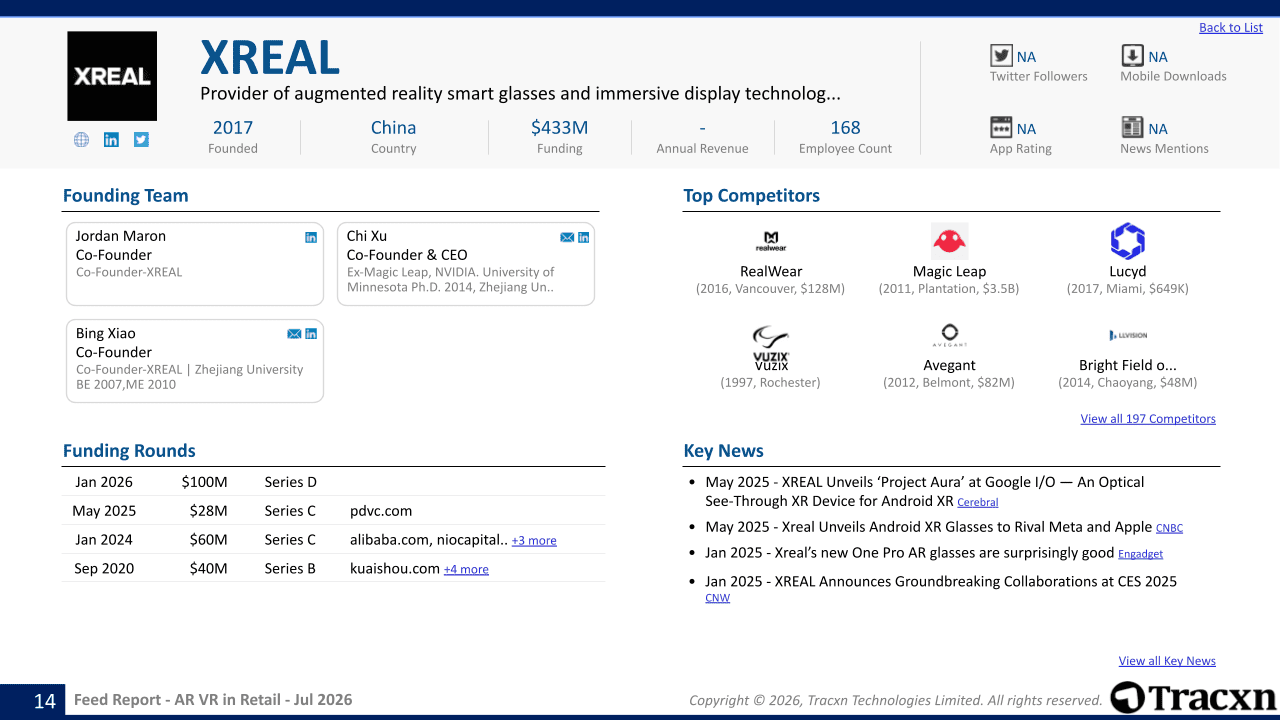This screenshot has width=1280, height=720.
Task: Click the Lucyd competitor logo
Action: (x=1127, y=242)
